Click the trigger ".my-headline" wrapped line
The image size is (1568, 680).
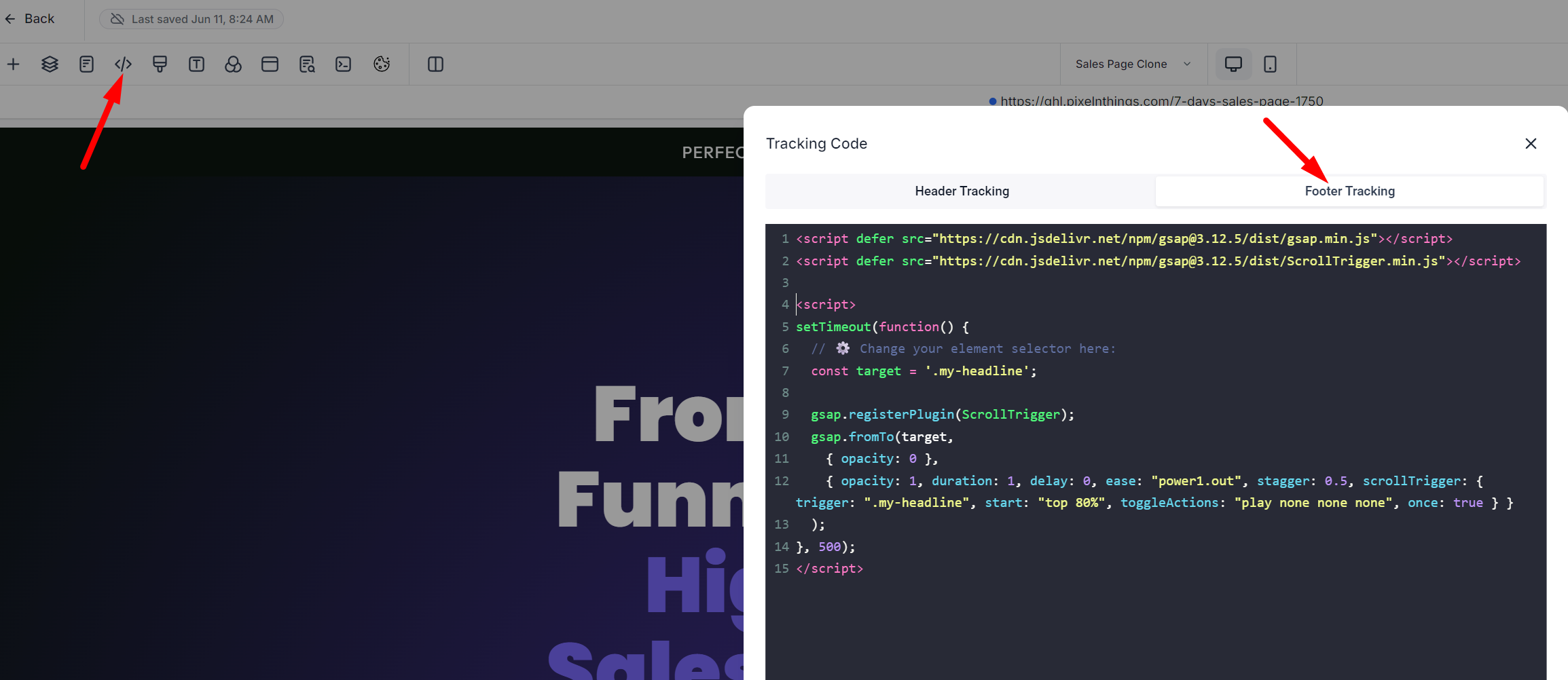pyautogui.click(x=1154, y=503)
